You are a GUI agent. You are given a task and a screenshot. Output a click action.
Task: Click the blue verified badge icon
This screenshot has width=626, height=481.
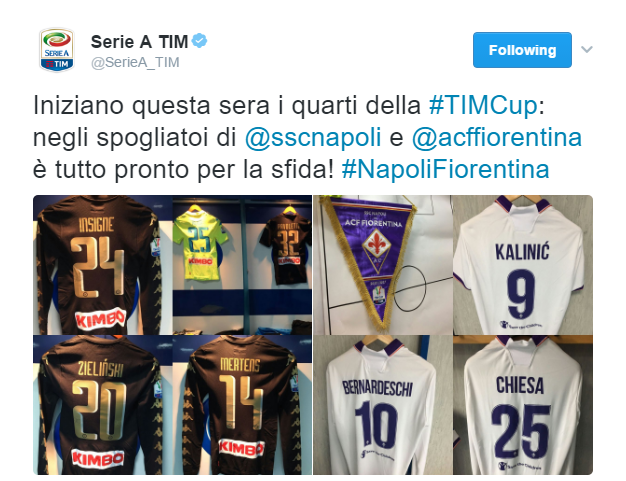click(199, 41)
